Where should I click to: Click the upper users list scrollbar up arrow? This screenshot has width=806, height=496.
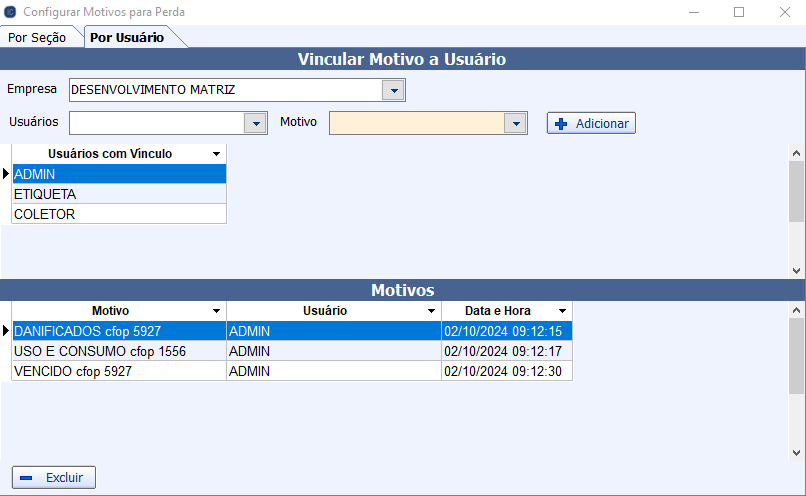coord(797,153)
